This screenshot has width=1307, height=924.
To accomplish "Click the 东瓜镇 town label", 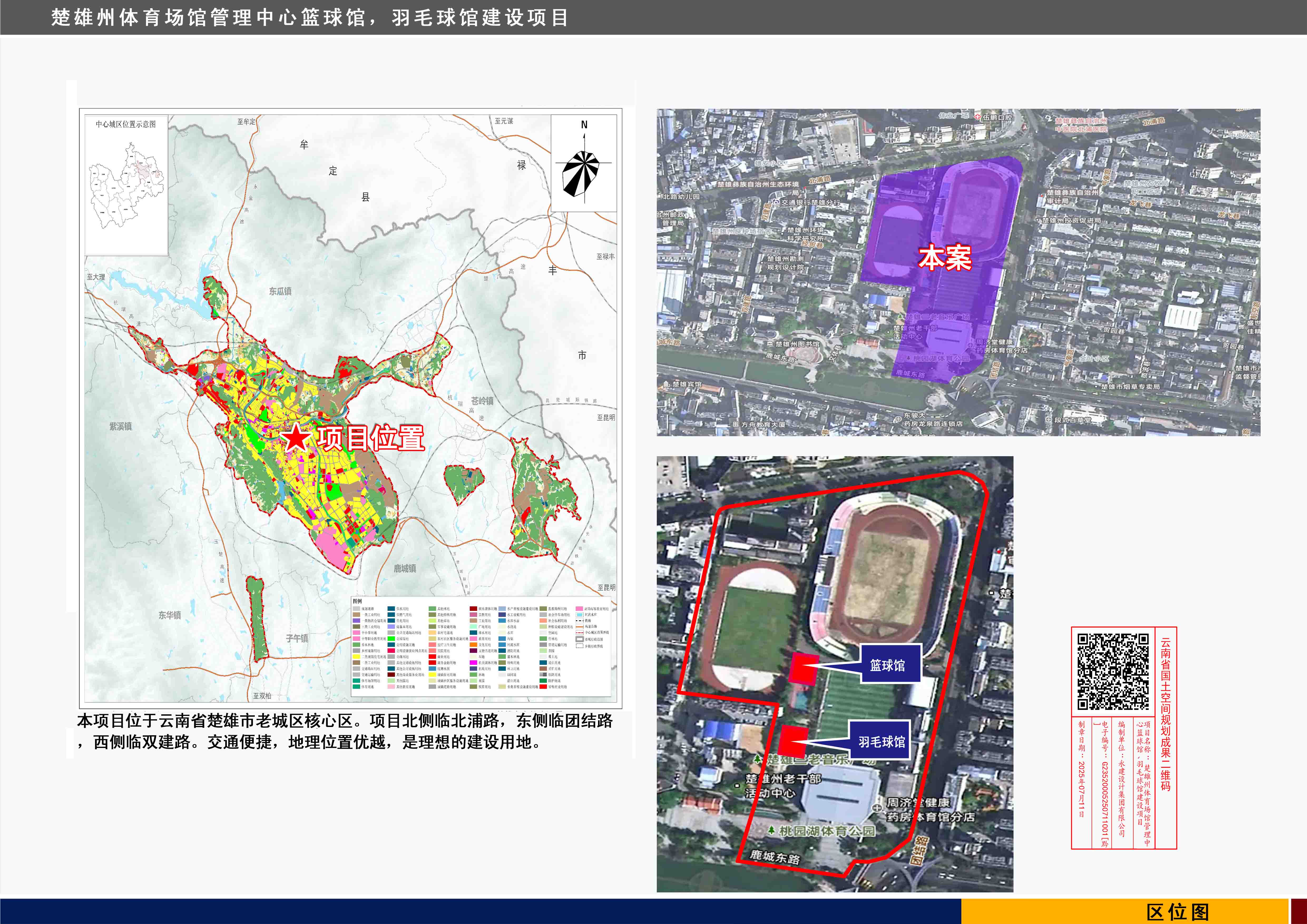I will pos(280,291).
